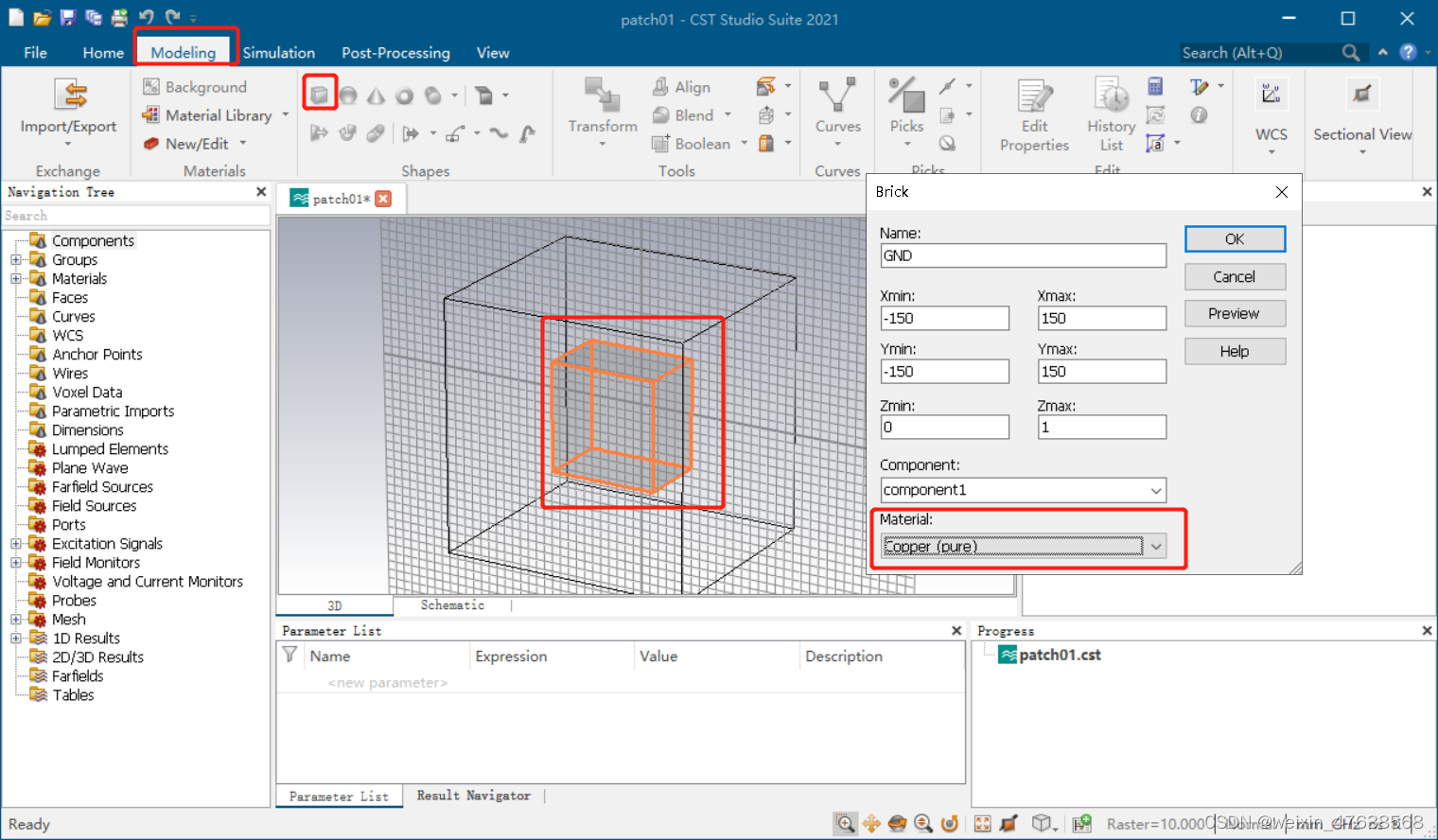Open the Blend dropdown arrow
This screenshot has width=1438, height=840.
[728, 115]
